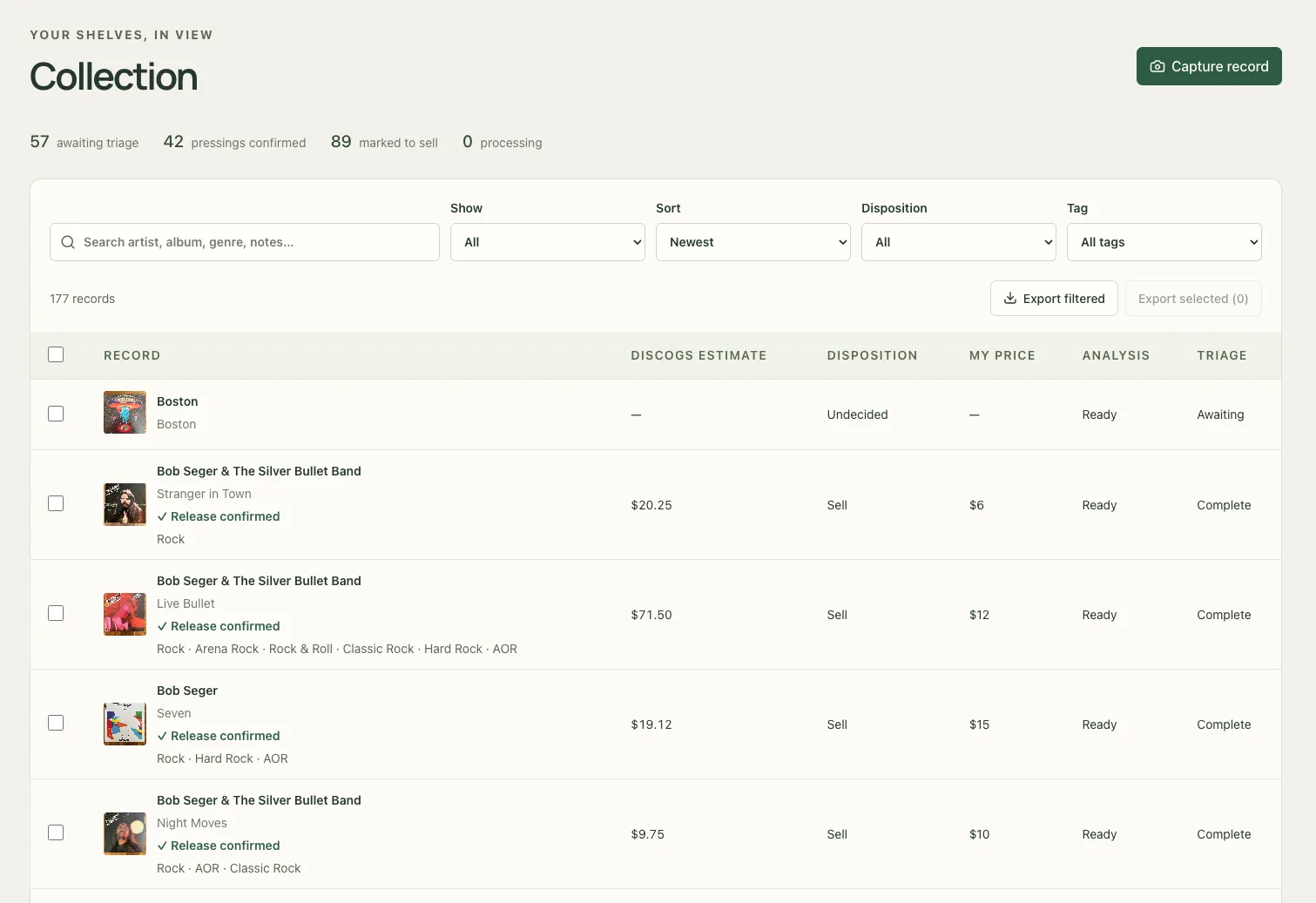
Task: Tick the checkbox beside Night Moves
Action: click(56, 832)
